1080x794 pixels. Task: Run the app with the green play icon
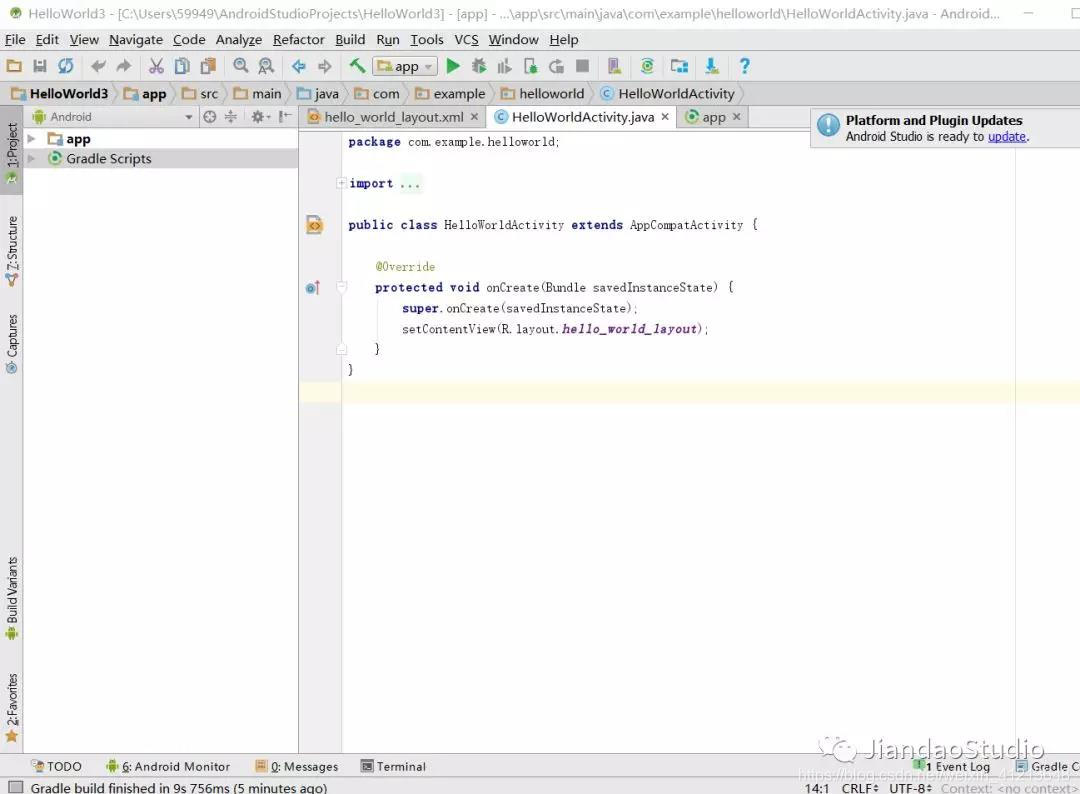453,66
